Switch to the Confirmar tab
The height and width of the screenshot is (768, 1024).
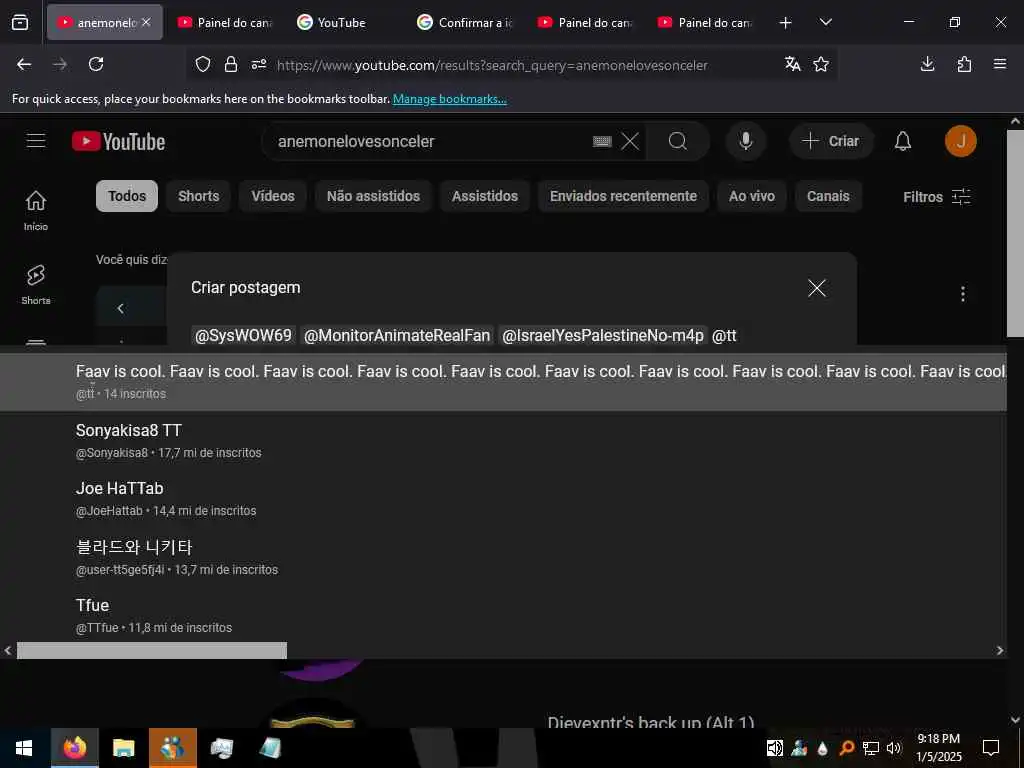coord(463,22)
